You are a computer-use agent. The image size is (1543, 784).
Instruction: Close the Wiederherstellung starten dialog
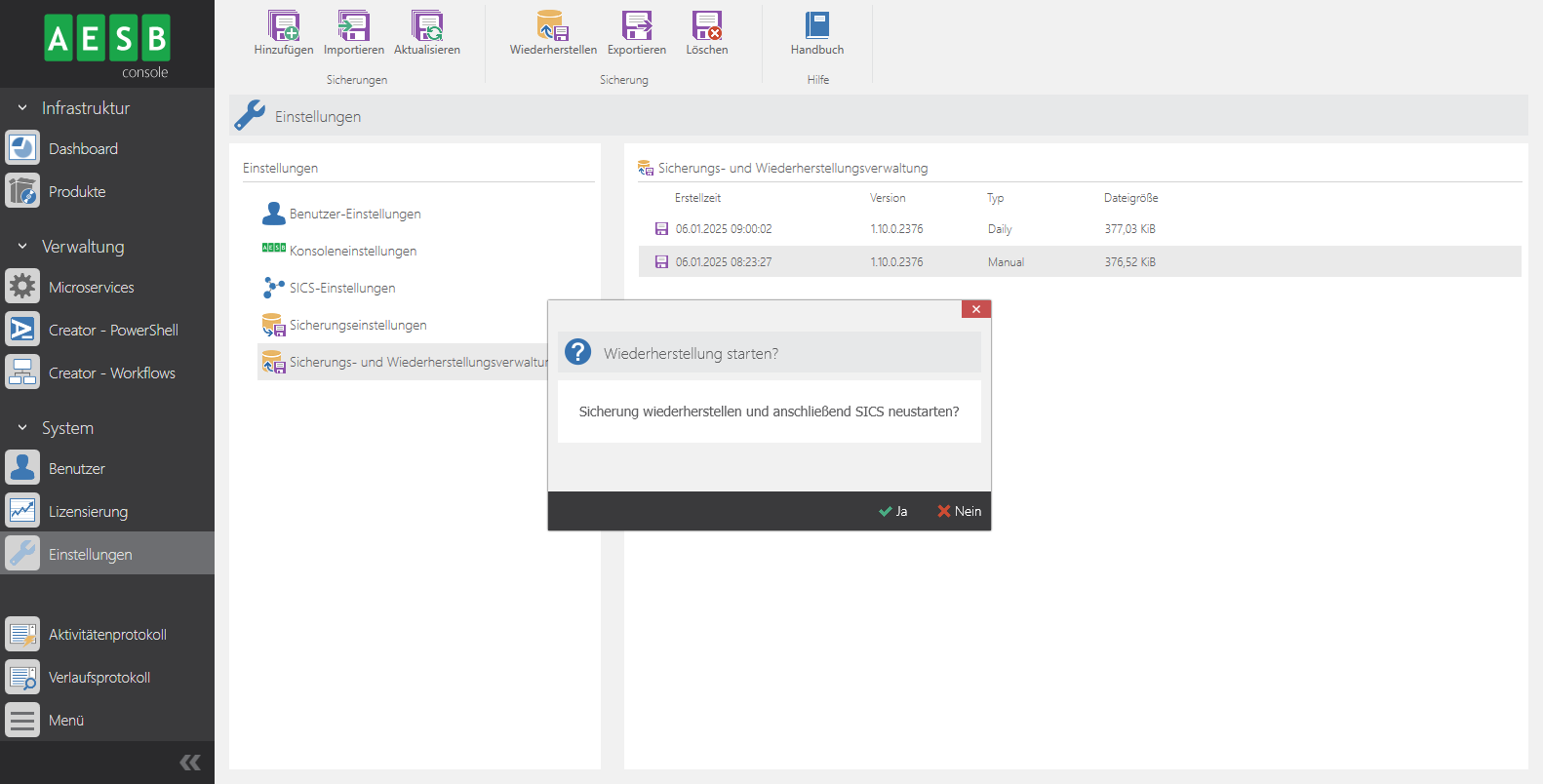coord(975,309)
